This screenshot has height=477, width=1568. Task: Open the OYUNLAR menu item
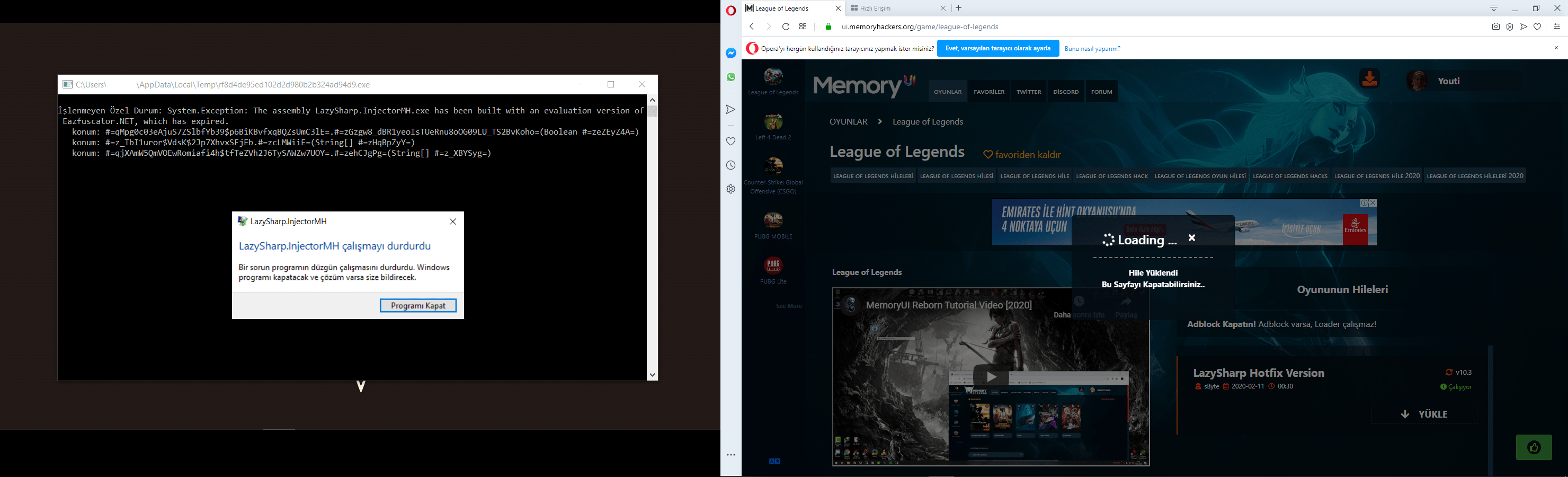coord(948,92)
